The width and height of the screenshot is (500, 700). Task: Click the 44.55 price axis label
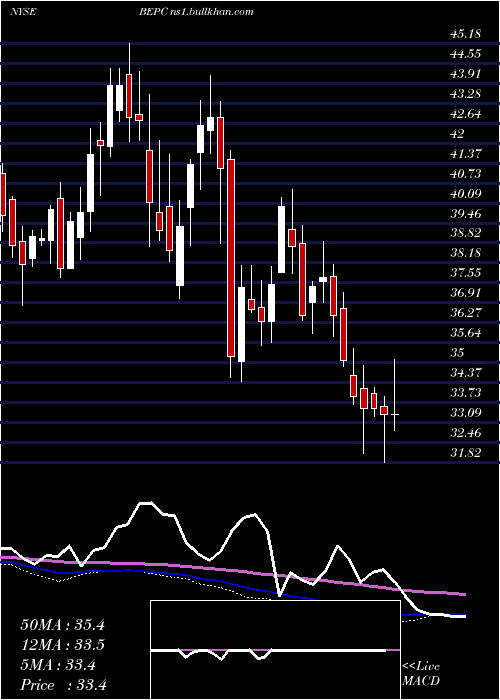(x=466, y=54)
